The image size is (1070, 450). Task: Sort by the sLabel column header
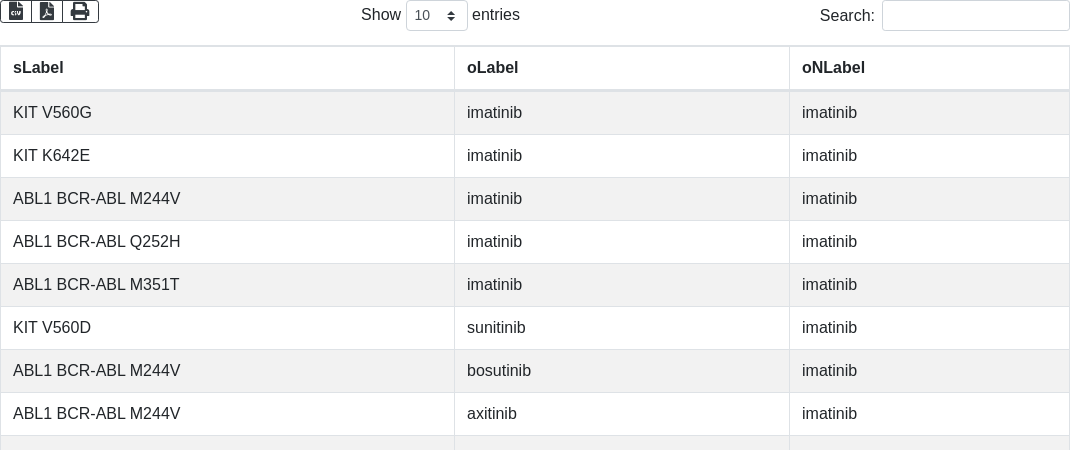(38, 68)
